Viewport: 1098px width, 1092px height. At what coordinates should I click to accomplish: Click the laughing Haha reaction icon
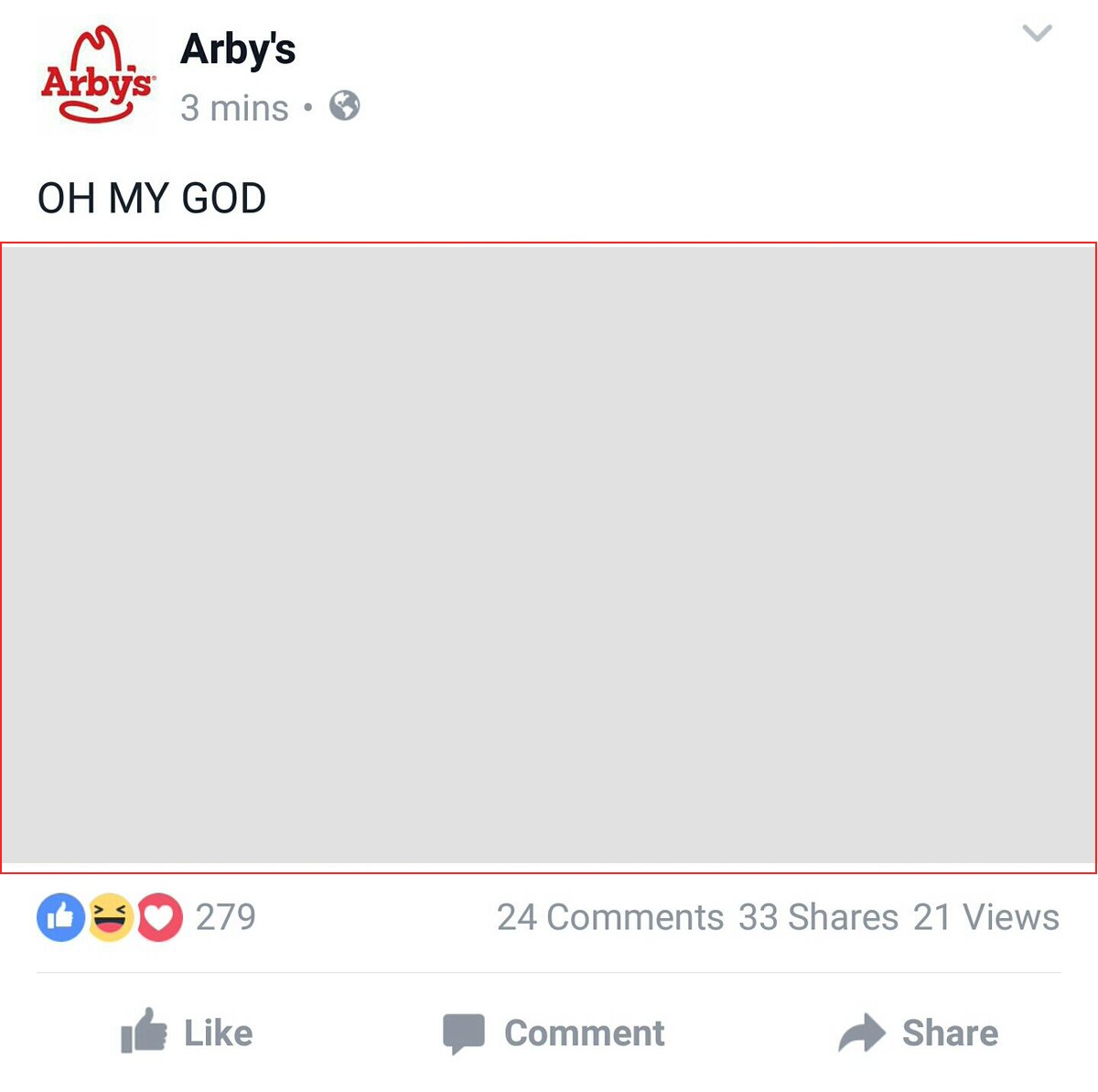point(110,917)
